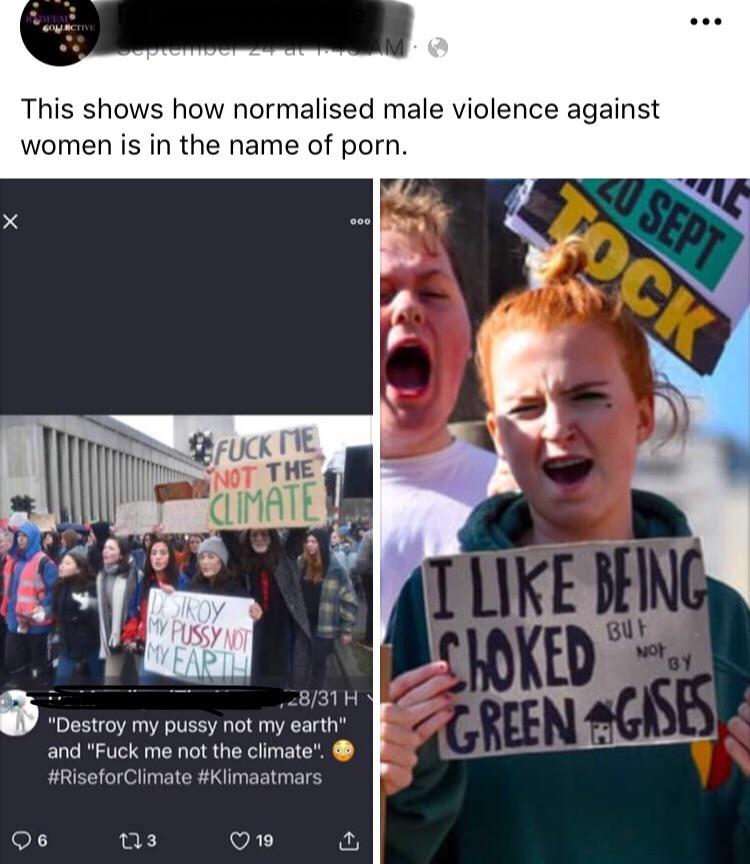Open the #RiseforClimate hashtag
The image size is (750, 864).
point(120,777)
